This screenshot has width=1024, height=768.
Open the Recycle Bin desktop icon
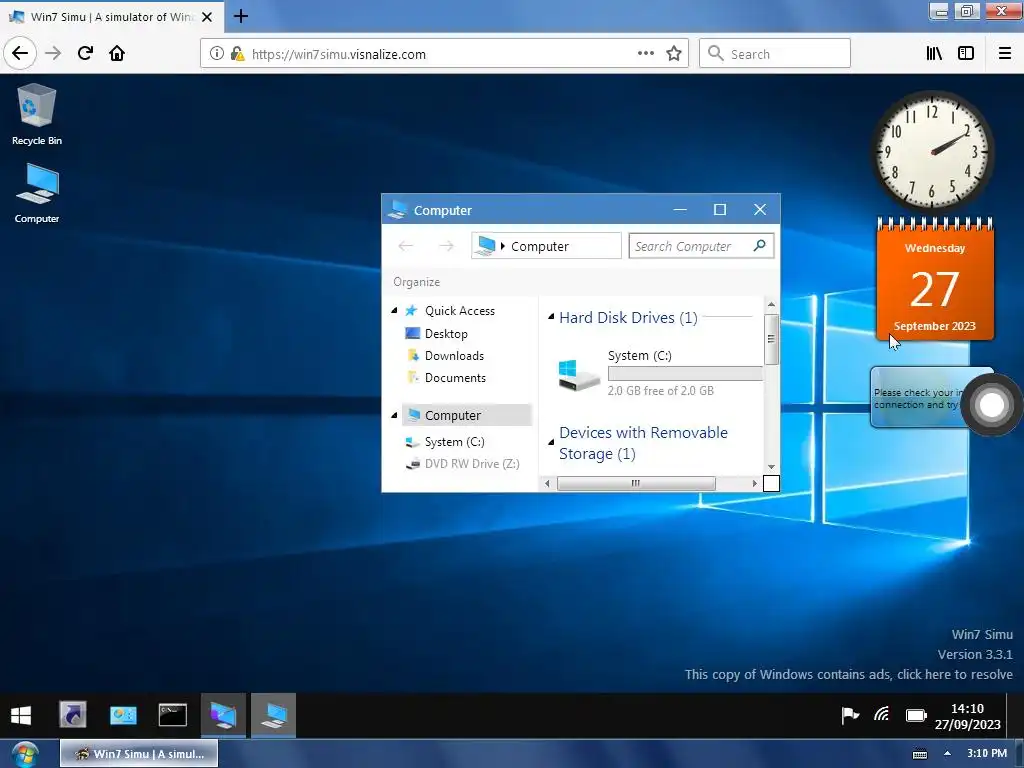pyautogui.click(x=37, y=114)
